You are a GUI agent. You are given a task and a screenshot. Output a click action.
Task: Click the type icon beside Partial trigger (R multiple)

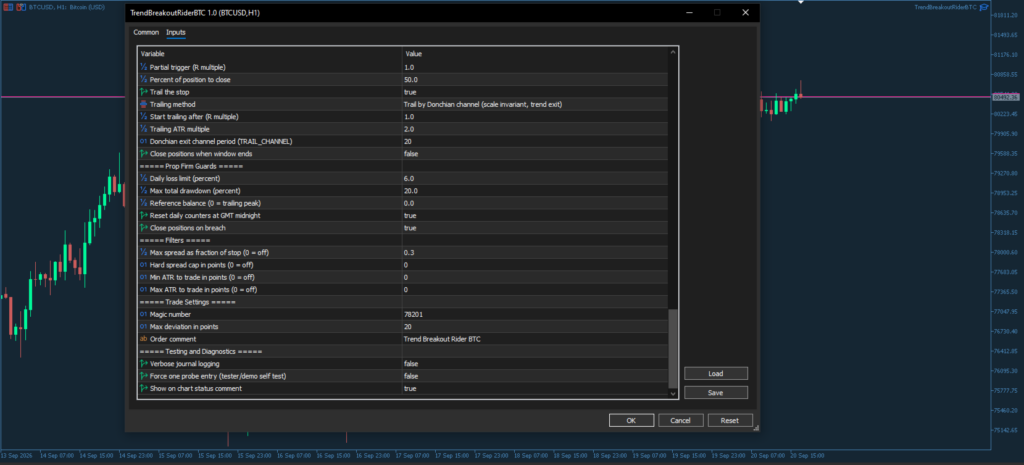(x=144, y=67)
